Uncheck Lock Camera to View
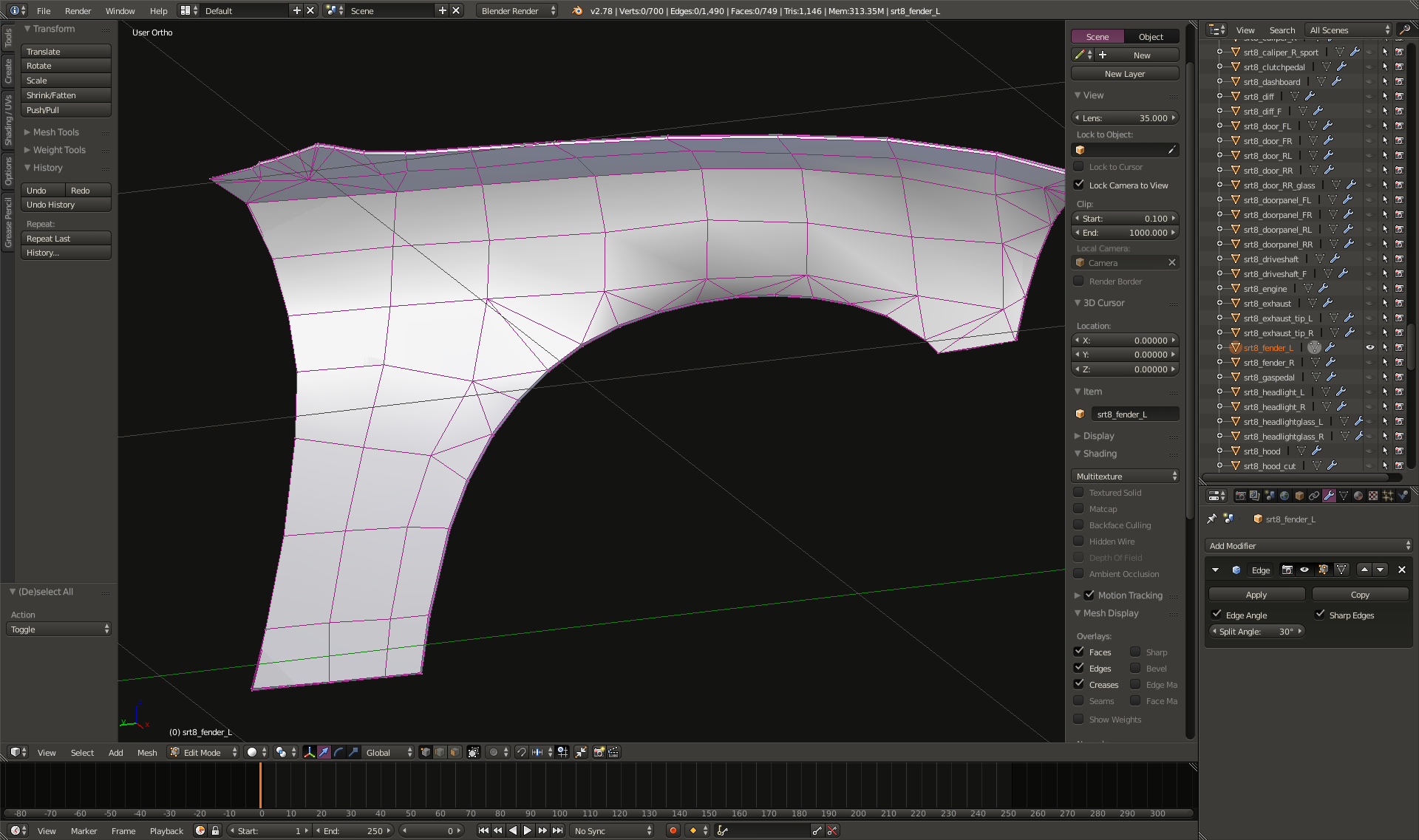Viewport: 1419px width, 840px height. point(1078,185)
